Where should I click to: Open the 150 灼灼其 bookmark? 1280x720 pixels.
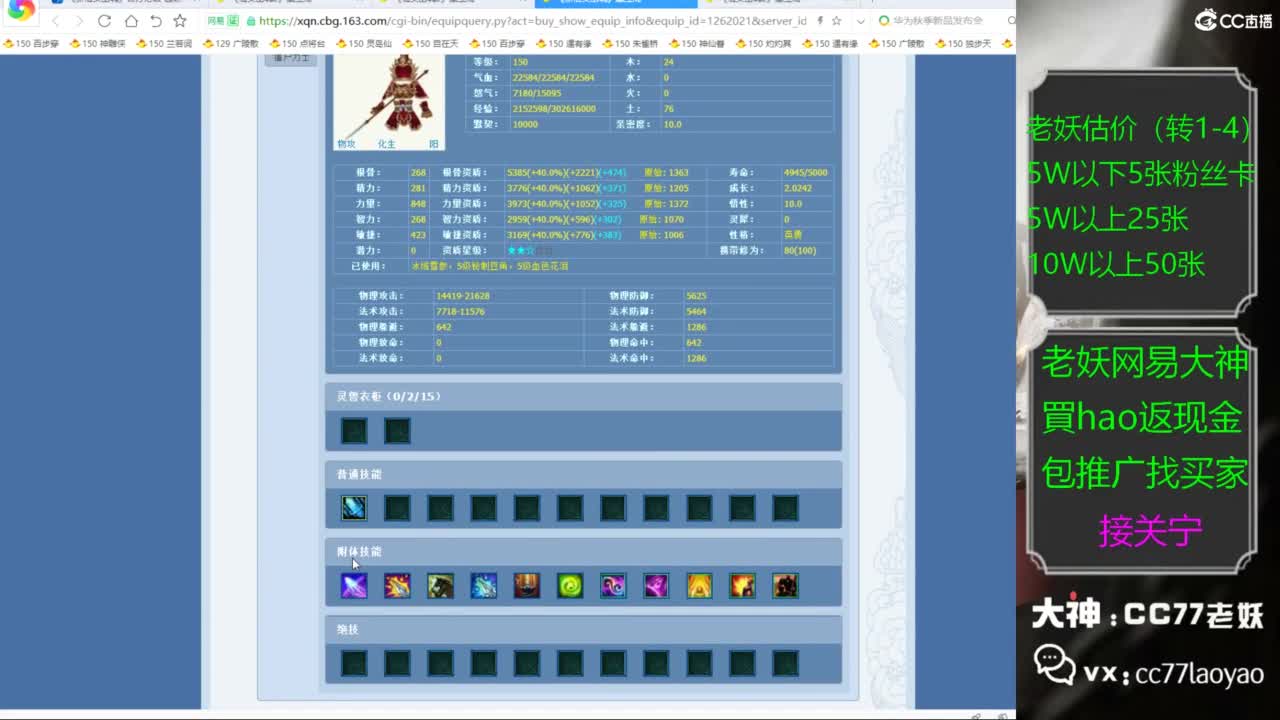coord(763,44)
